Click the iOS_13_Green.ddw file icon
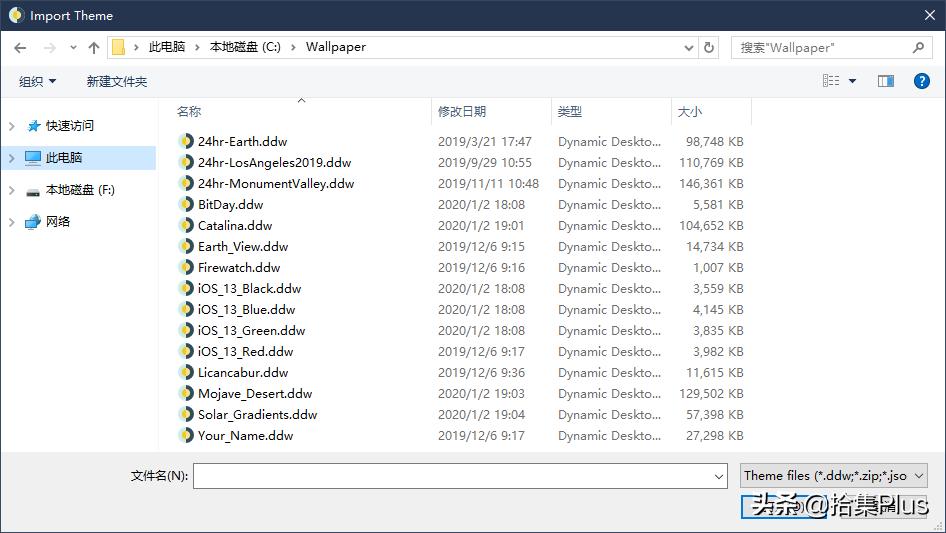Image resolution: width=946 pixels, height=533 pixels. pos(186,330)
